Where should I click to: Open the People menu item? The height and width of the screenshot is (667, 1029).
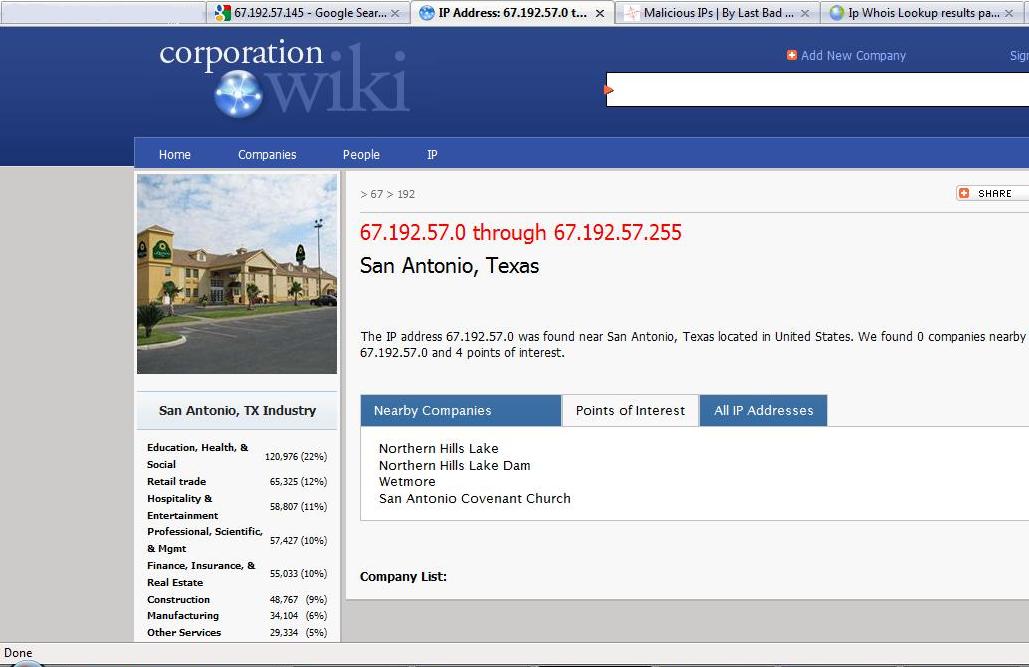point(361,154)
